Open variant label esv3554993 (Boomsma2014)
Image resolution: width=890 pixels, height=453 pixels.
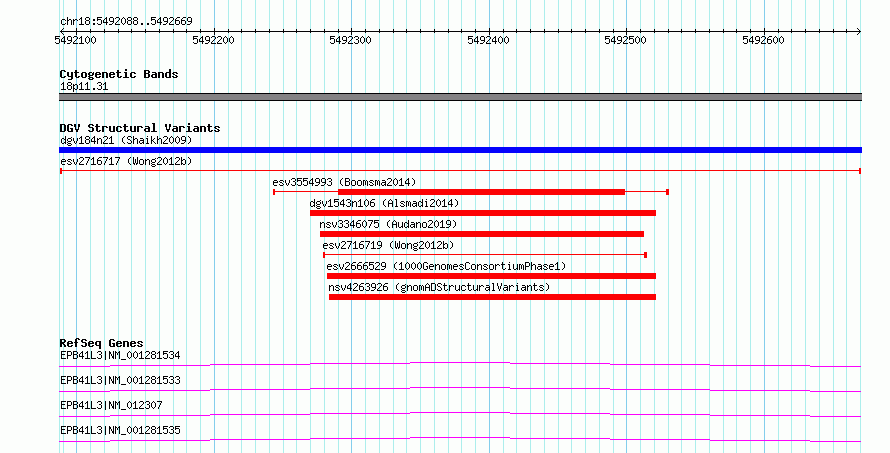point(344,182)
